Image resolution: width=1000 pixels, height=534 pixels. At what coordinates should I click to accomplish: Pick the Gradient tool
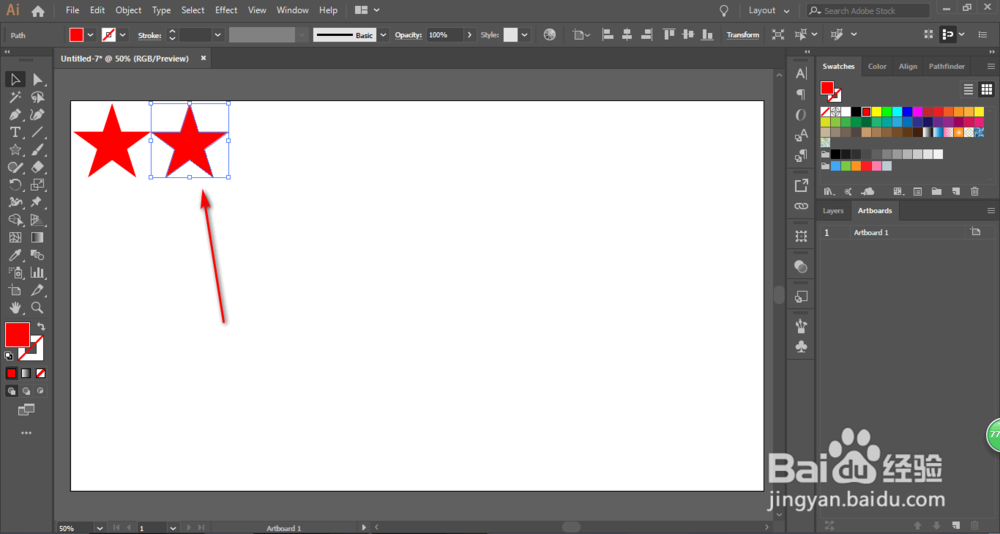coord(38,237)
